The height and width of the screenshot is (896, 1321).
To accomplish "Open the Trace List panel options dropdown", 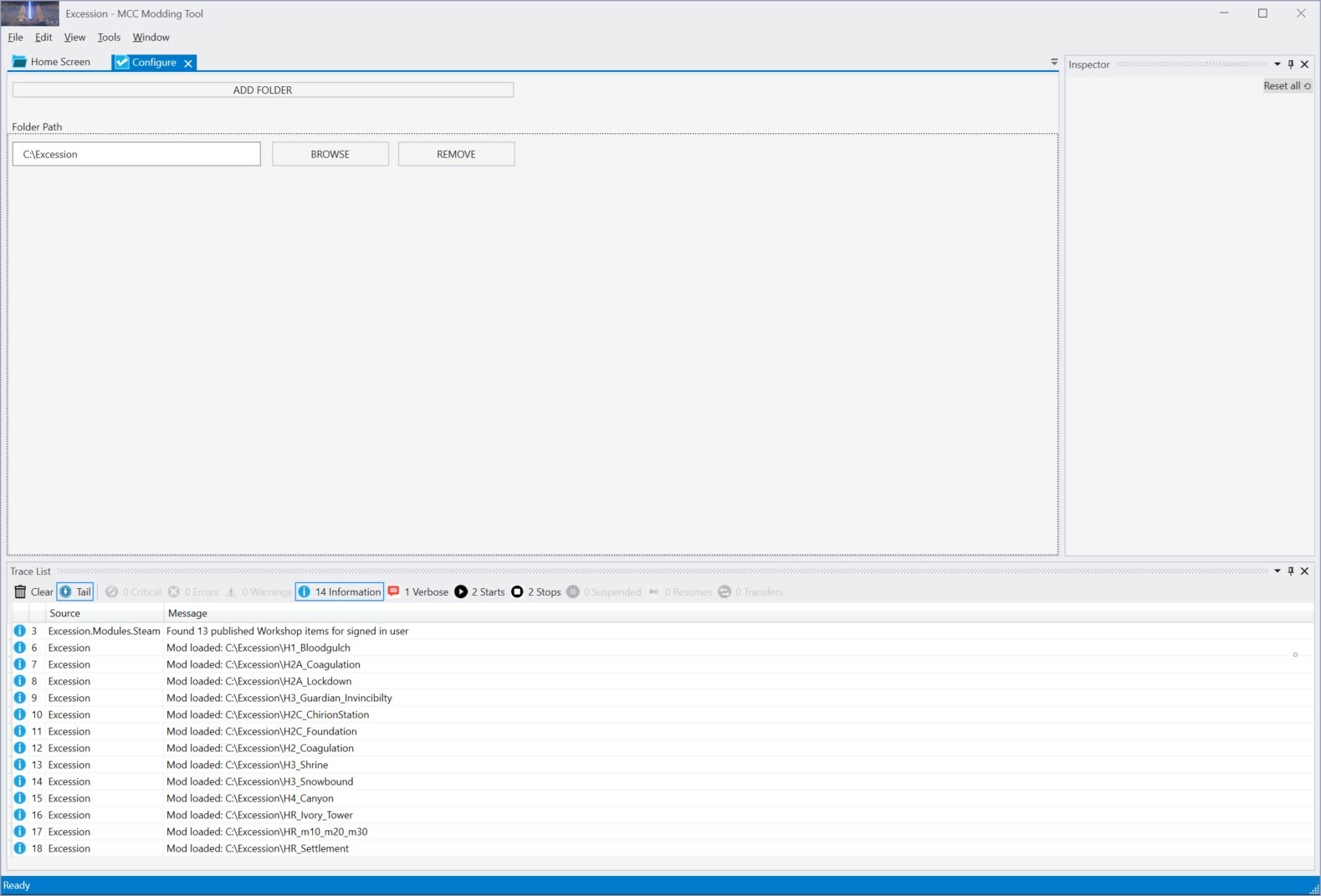I will point(1277,571).
